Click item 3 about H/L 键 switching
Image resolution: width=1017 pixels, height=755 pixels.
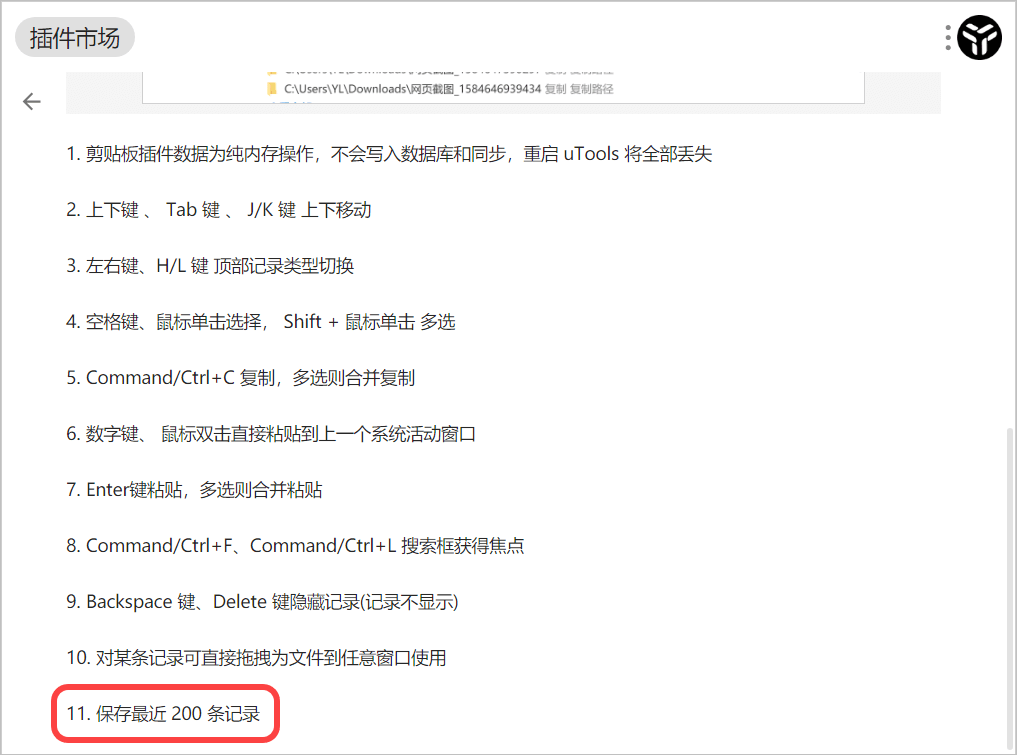click(x=210, y=265)
